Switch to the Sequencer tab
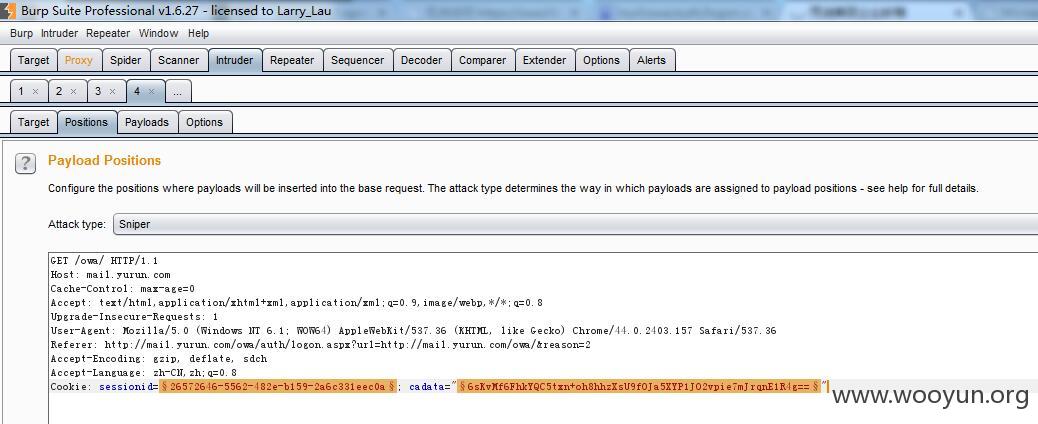 357,60
